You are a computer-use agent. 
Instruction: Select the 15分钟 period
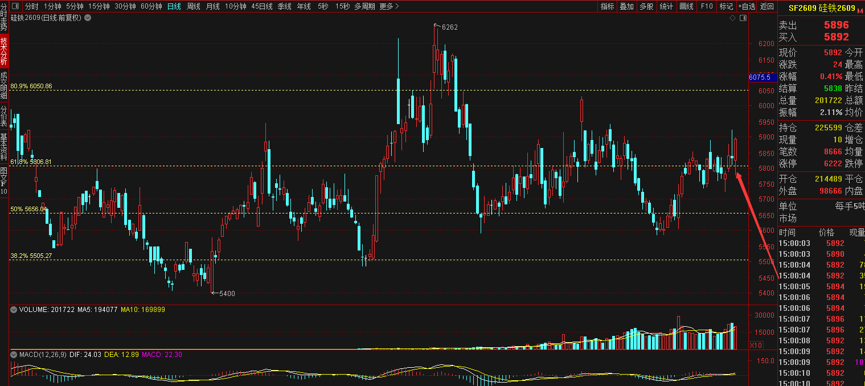pos(99,7)
